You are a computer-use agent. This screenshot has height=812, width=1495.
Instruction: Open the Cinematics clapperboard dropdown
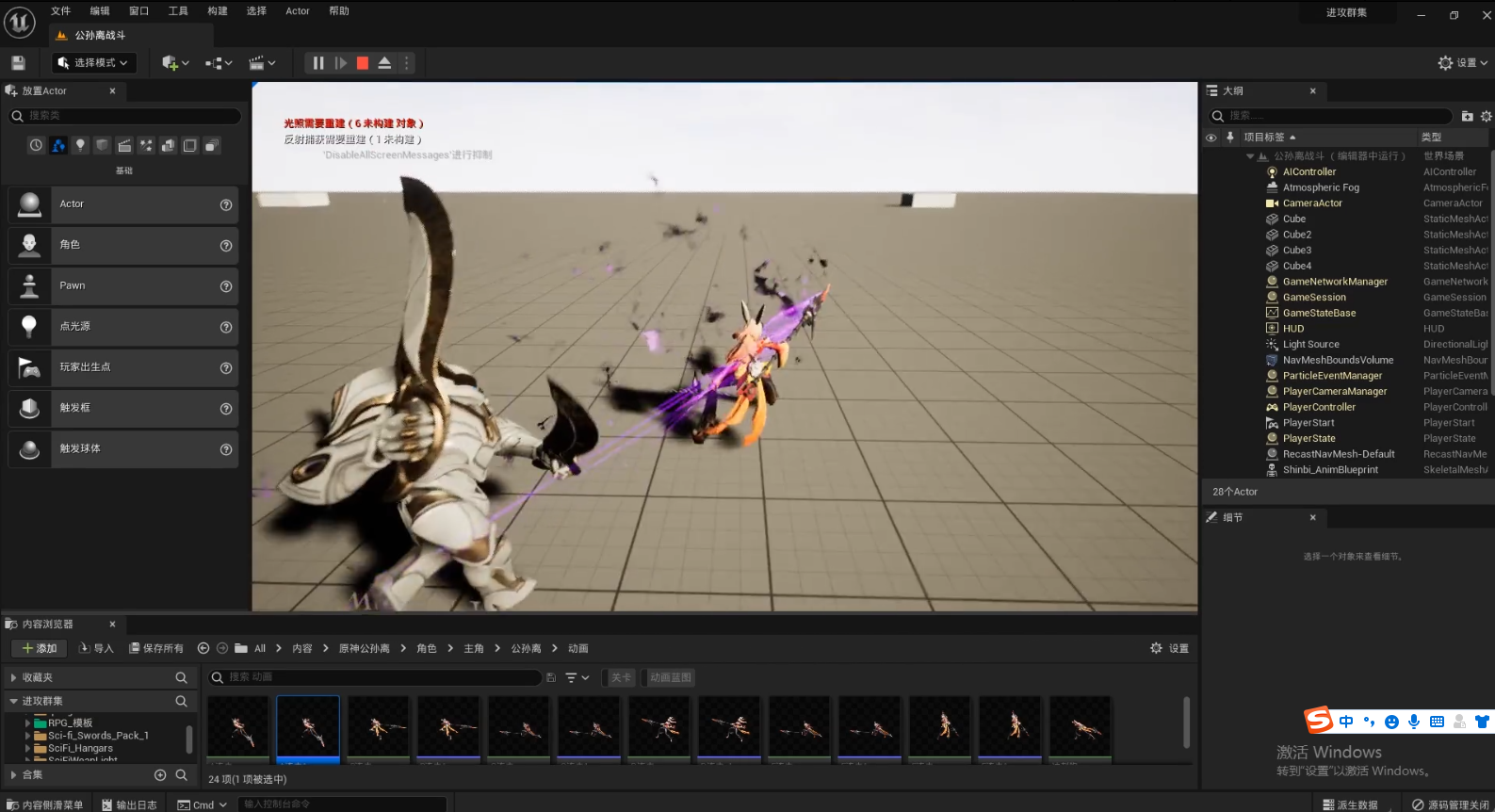coord(262,63)
